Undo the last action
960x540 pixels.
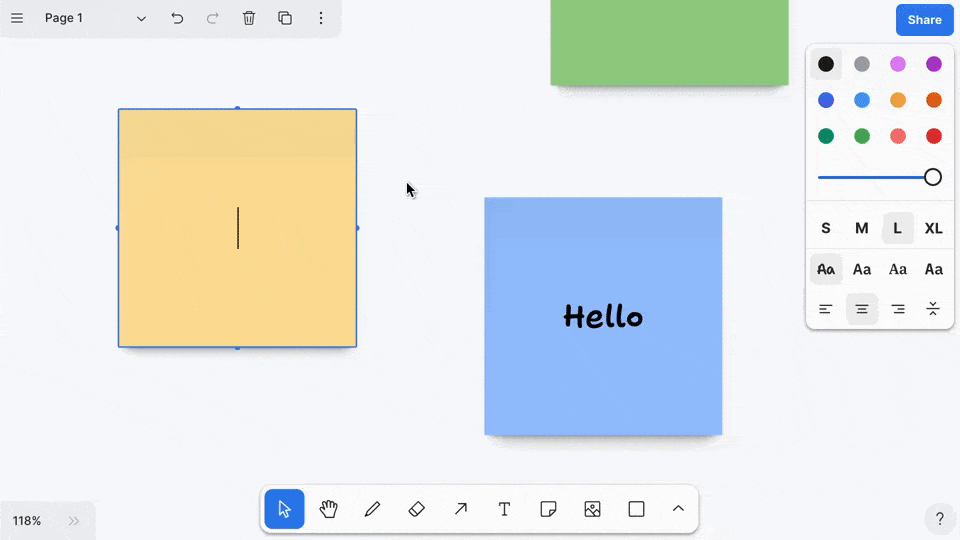tap(177, 18)
